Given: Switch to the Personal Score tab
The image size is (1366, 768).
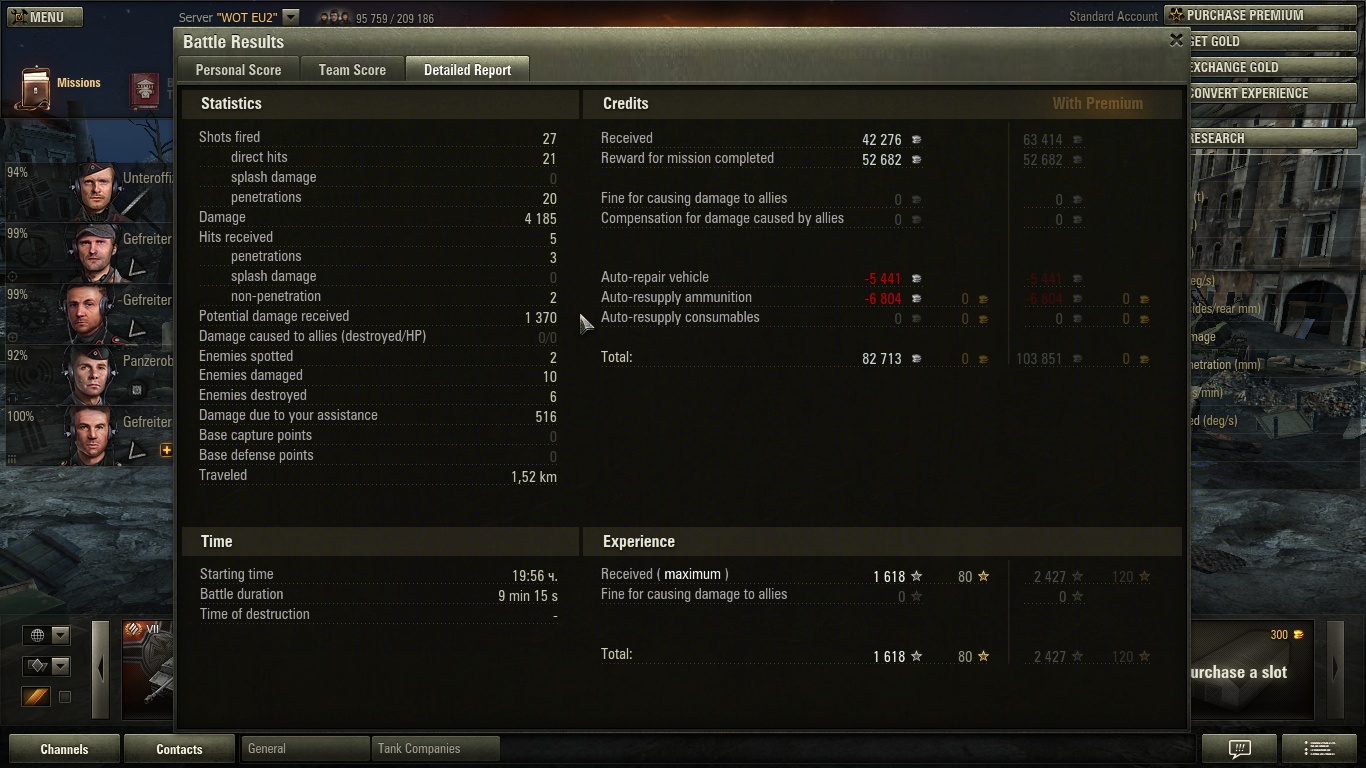Looking at the screenshot, I should click(x=238, y=70).
